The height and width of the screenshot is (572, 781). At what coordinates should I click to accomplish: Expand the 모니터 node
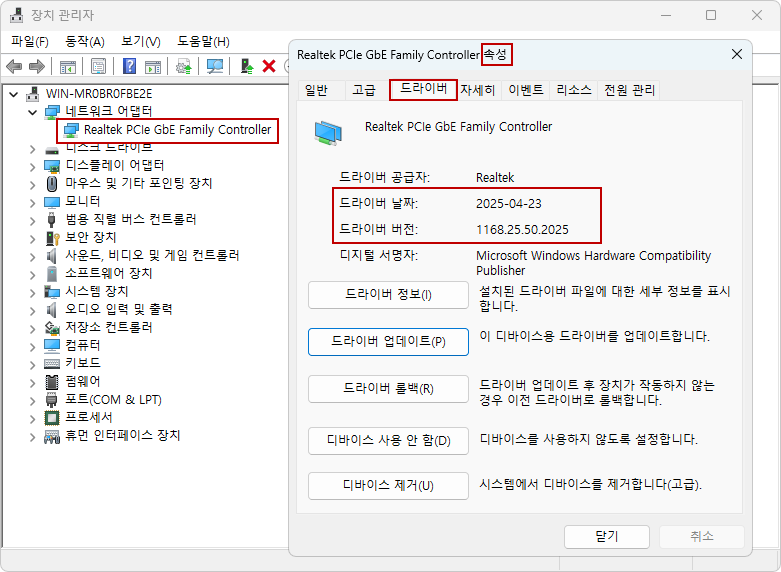point(32,202)
